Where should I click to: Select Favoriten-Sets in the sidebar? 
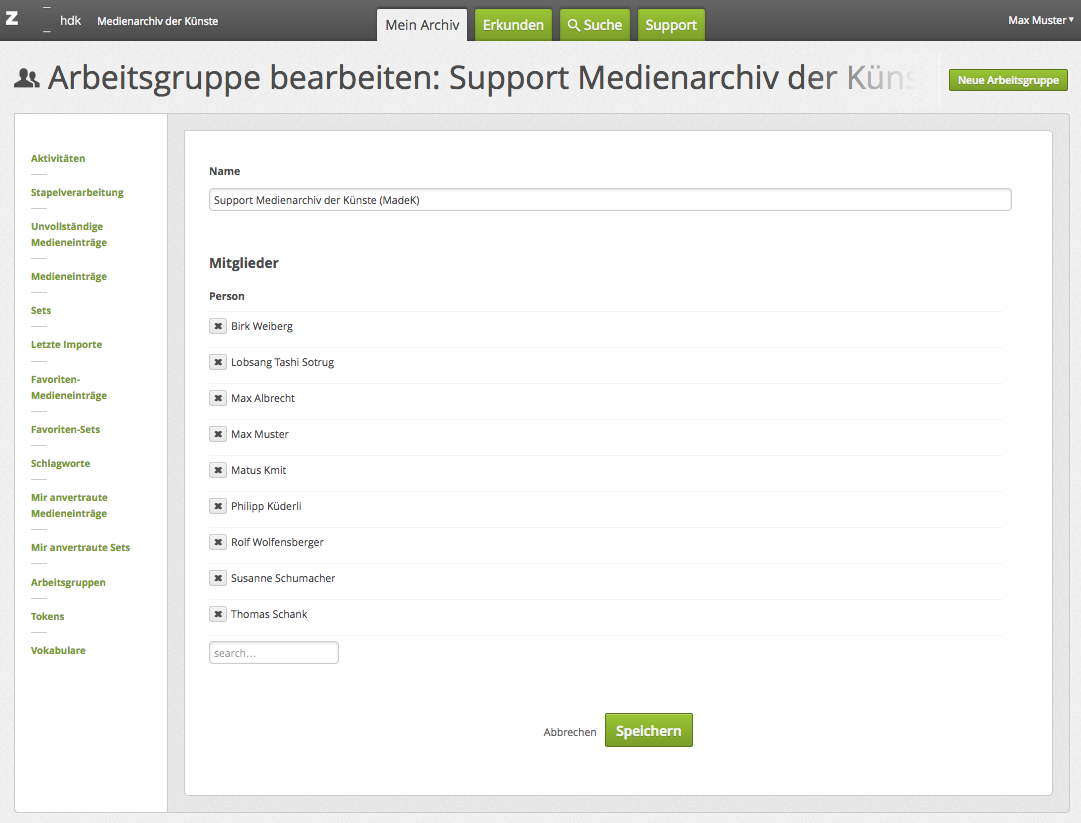click(65, 429)
